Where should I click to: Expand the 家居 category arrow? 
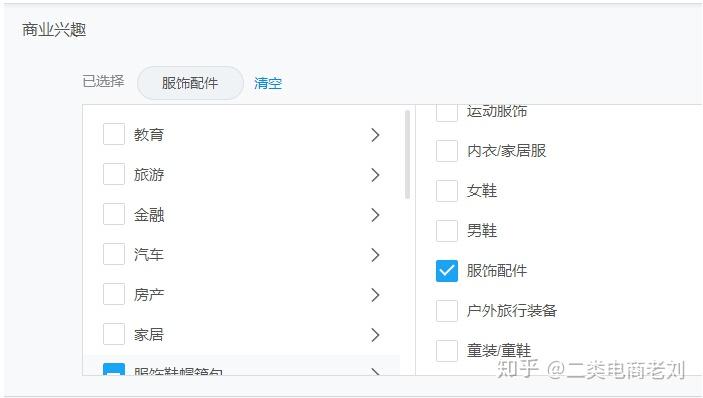(376, 335)
